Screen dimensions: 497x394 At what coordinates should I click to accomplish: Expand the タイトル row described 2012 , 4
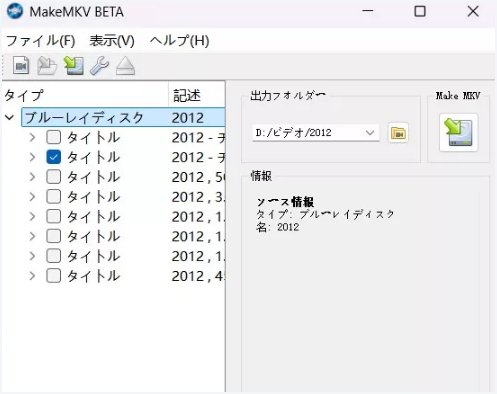coord(32,276)
